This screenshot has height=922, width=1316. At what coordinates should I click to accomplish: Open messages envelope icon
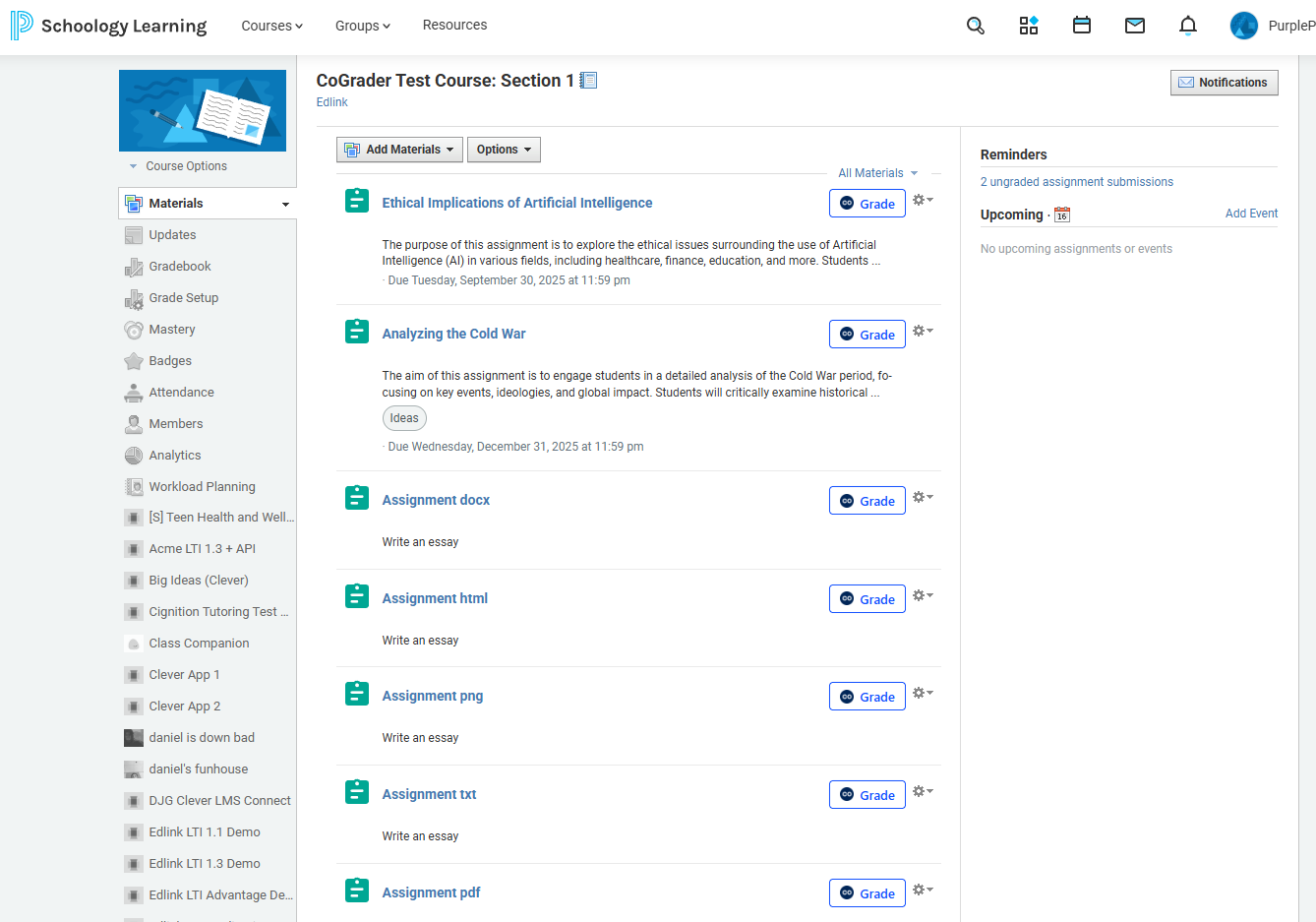(x=1135, y=26)
